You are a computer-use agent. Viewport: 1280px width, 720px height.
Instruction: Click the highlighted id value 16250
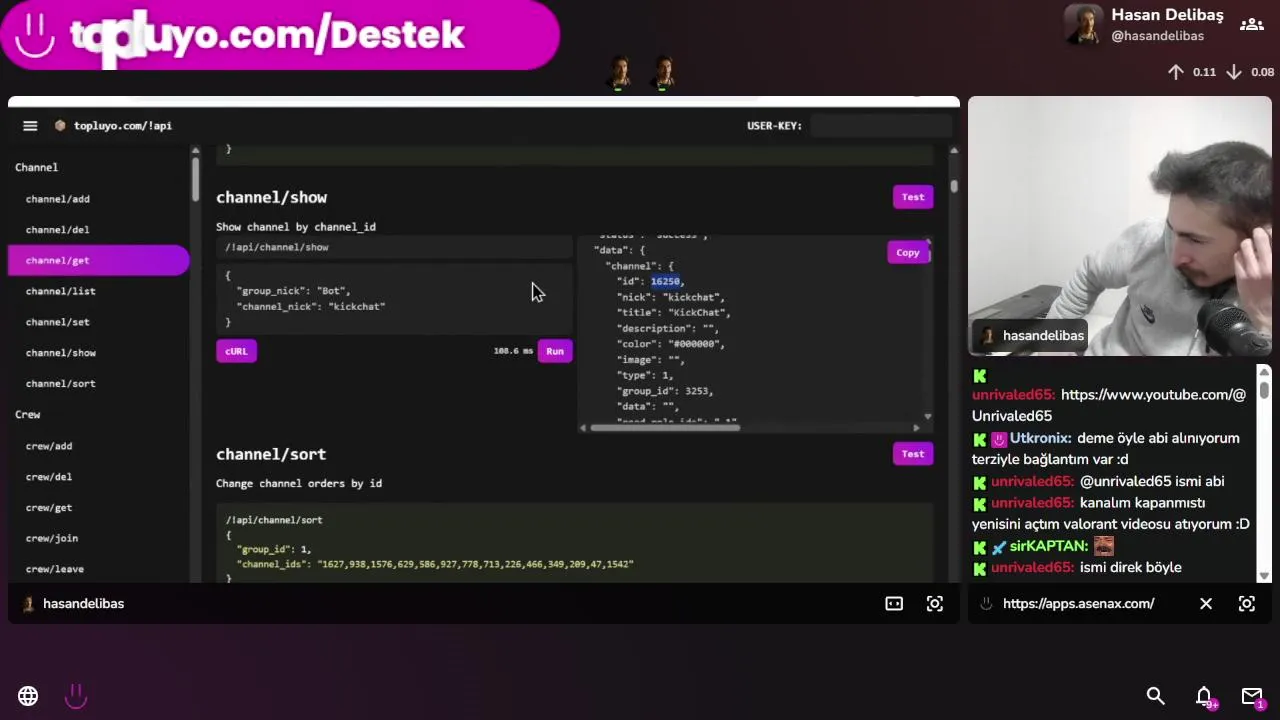(x=665, y=281)
